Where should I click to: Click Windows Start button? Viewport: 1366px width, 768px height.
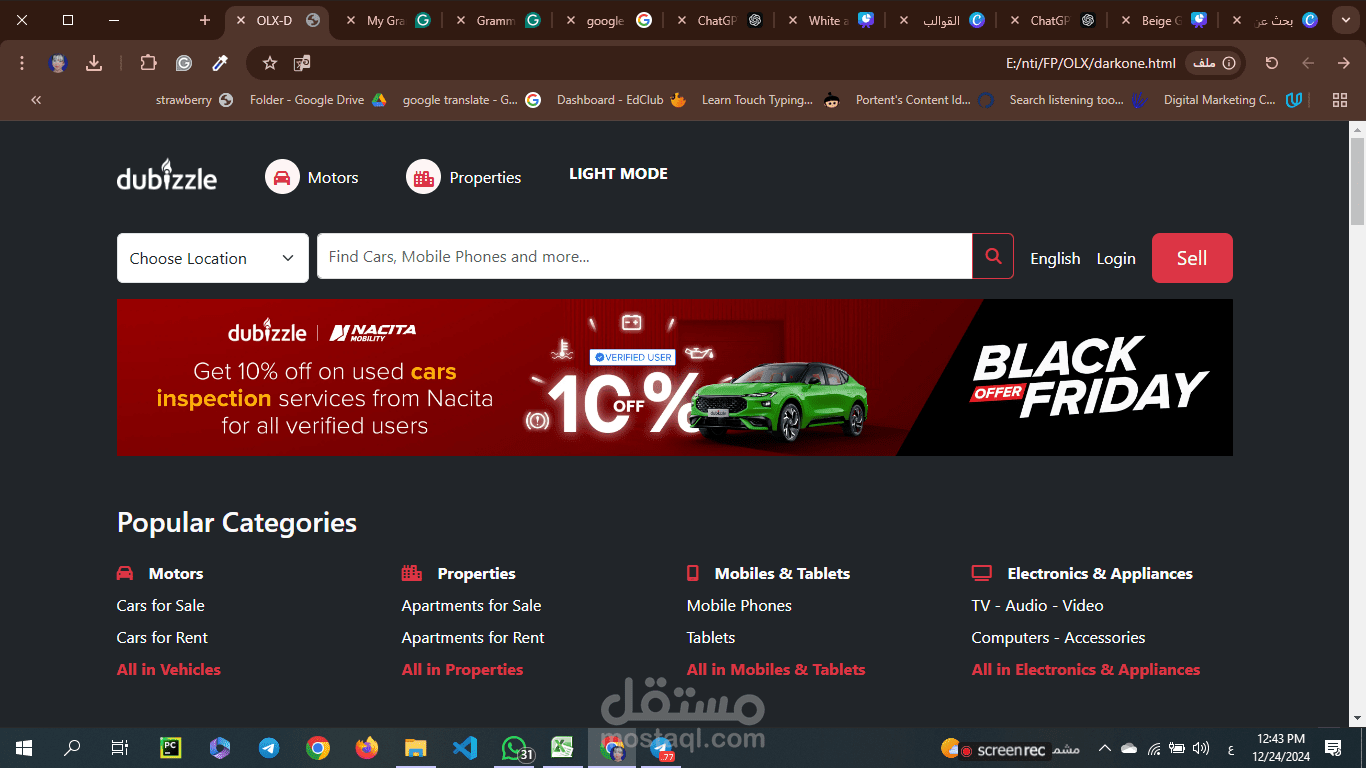(24, 747)
